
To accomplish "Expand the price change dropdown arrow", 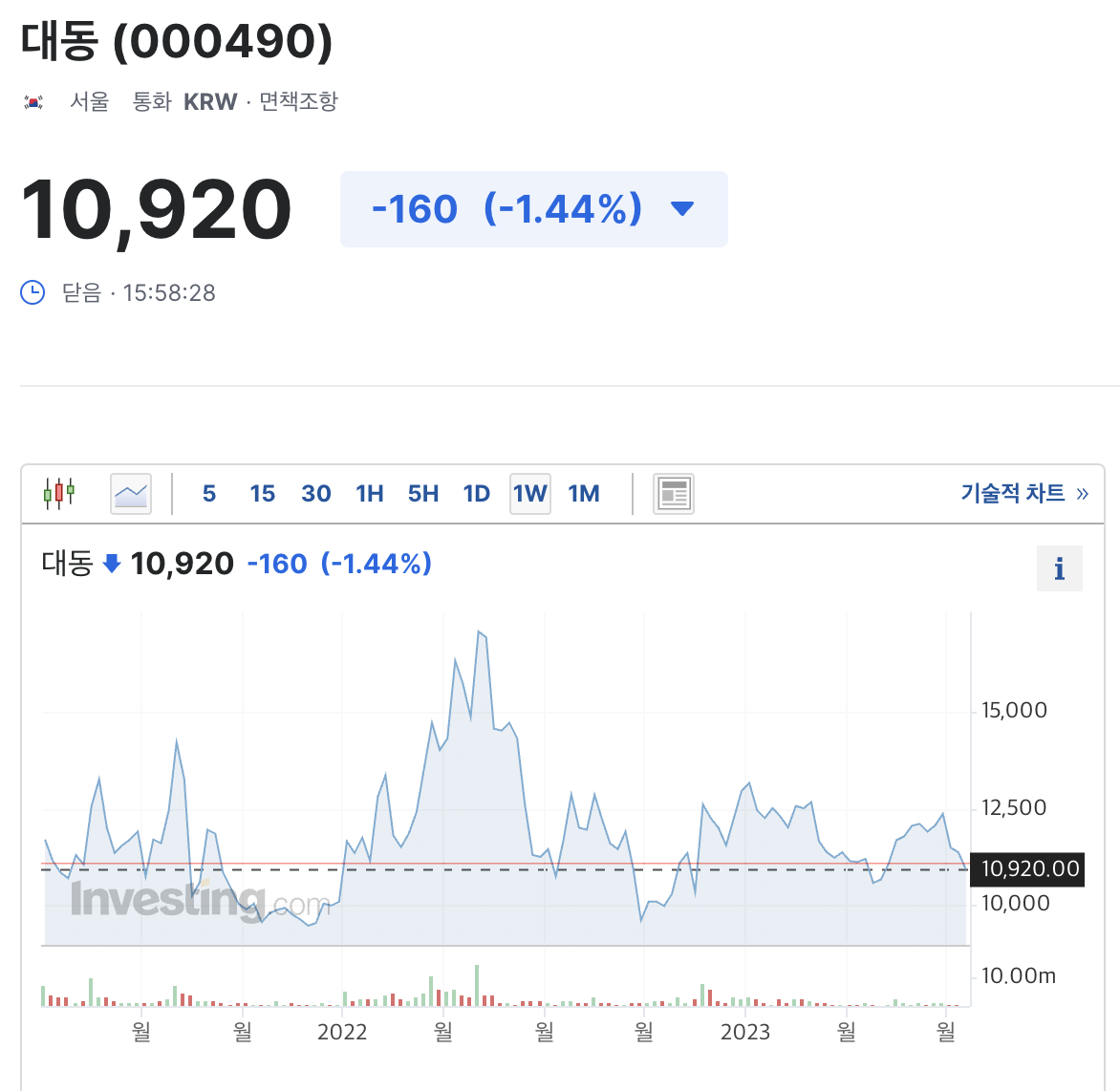I will coord(682,208).
